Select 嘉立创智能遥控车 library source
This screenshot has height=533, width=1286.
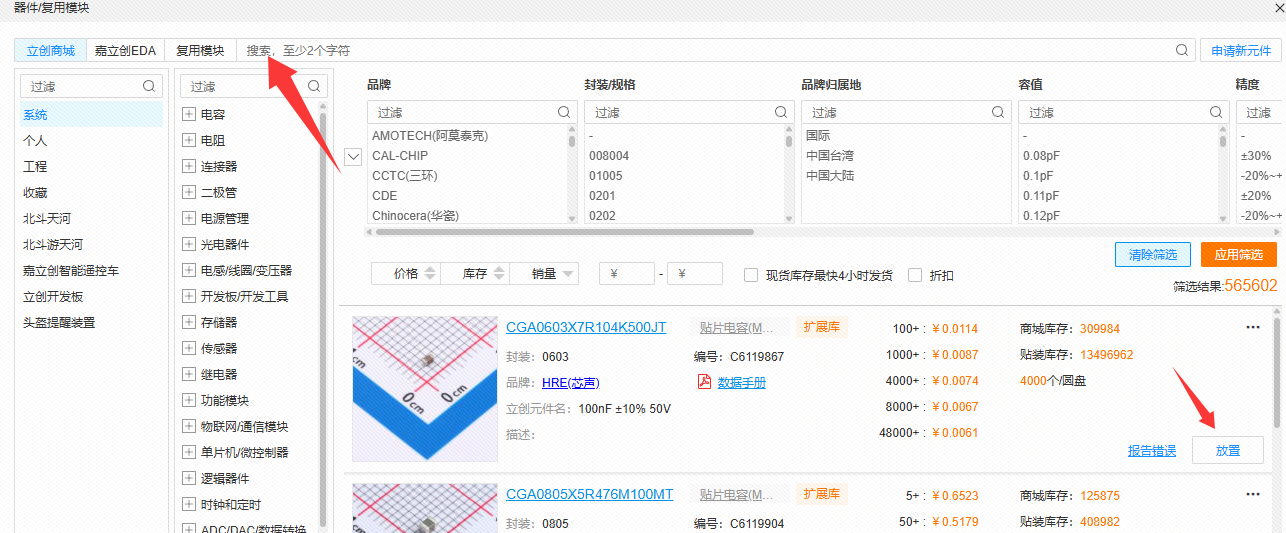click(91, 271)
